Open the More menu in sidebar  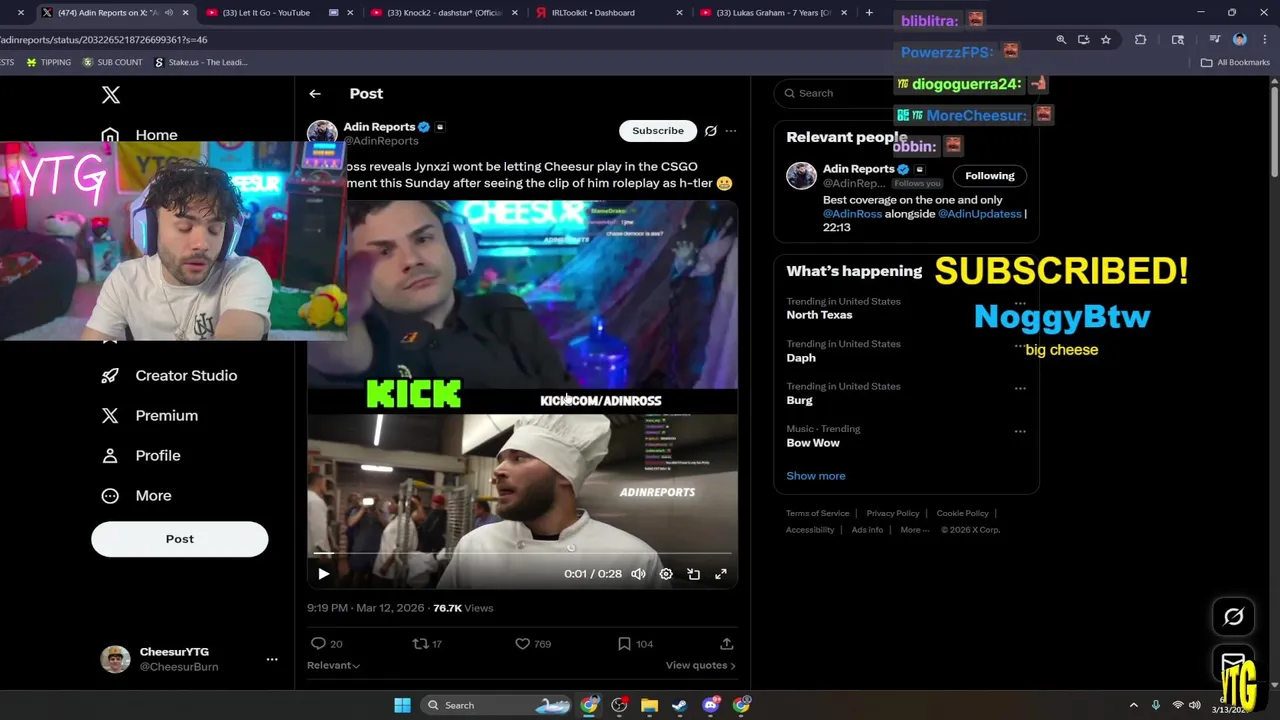click(x=136, y=495)
